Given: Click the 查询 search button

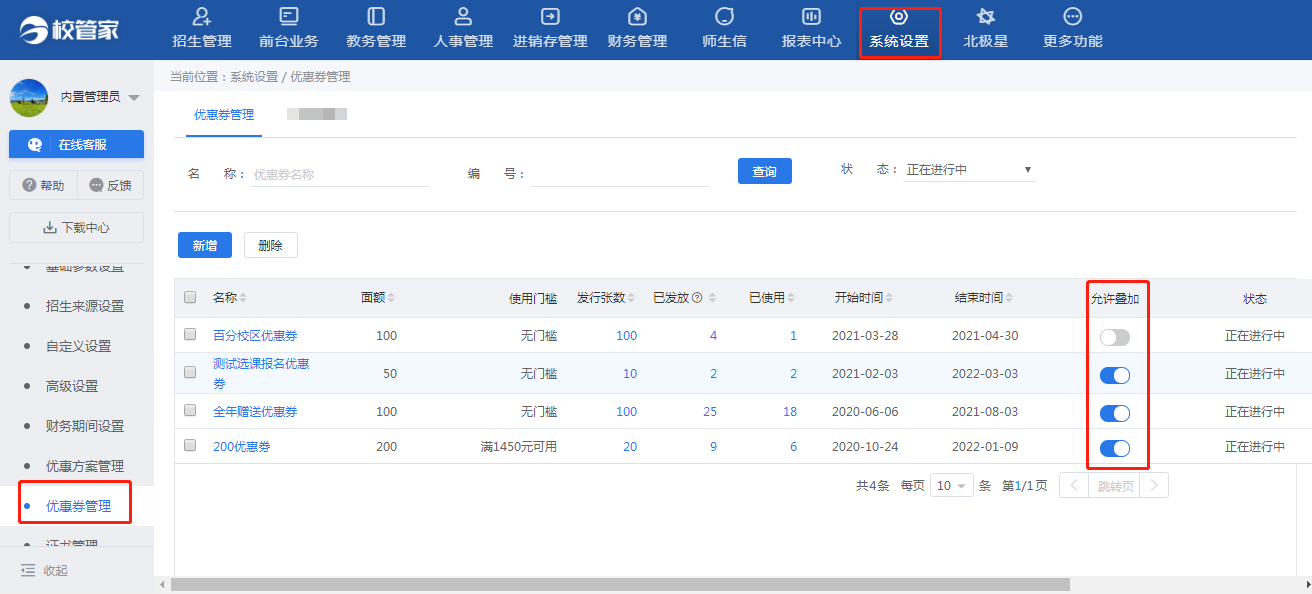Looking at the screenshot, I should click(765, 171).
